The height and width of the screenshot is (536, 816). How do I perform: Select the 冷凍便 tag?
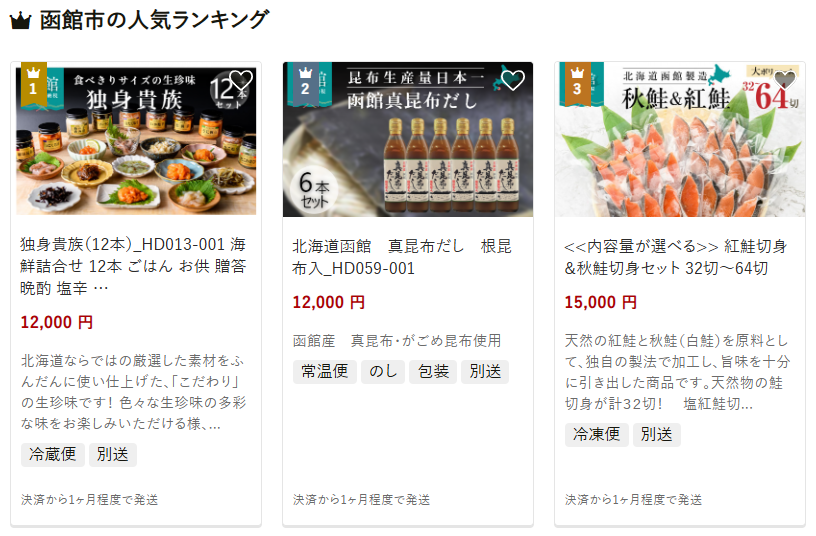point(596,435)
